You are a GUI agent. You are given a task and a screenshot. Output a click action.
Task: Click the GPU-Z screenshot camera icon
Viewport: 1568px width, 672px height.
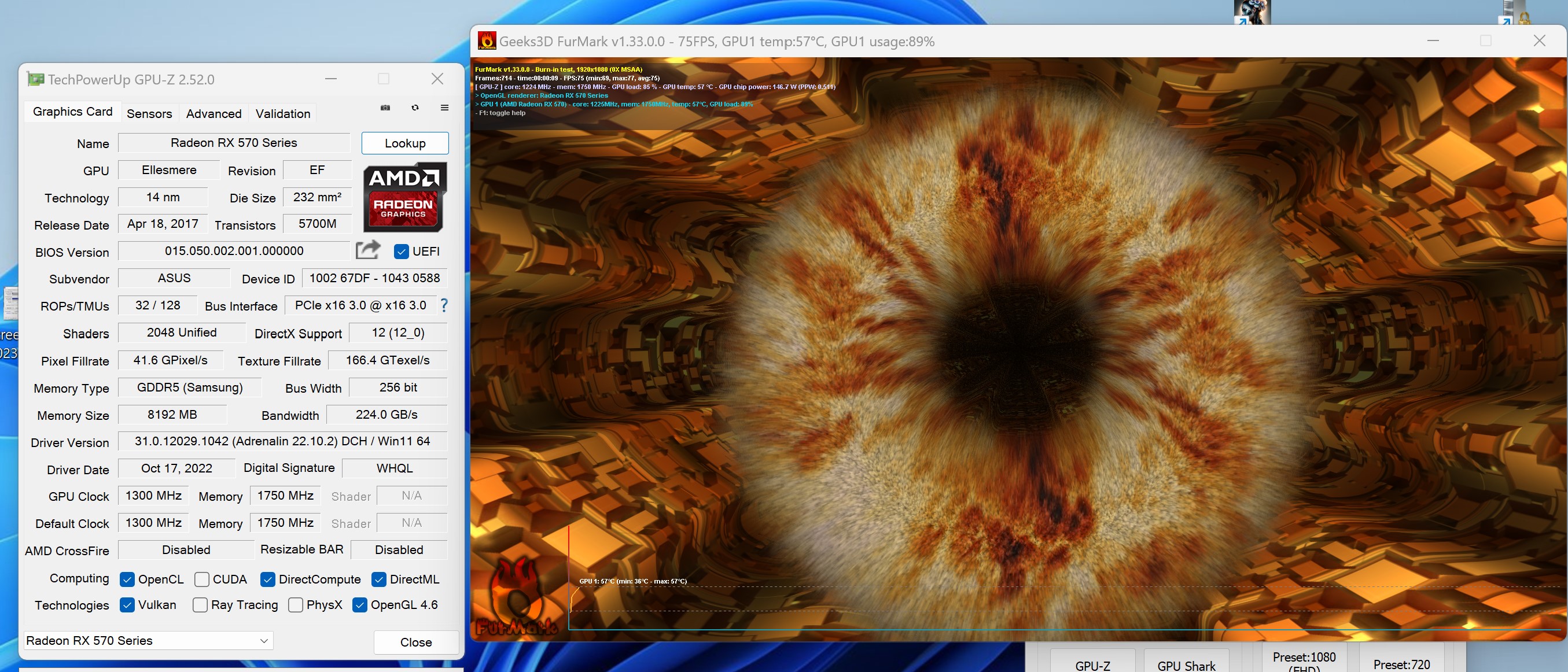click(385, 108)
